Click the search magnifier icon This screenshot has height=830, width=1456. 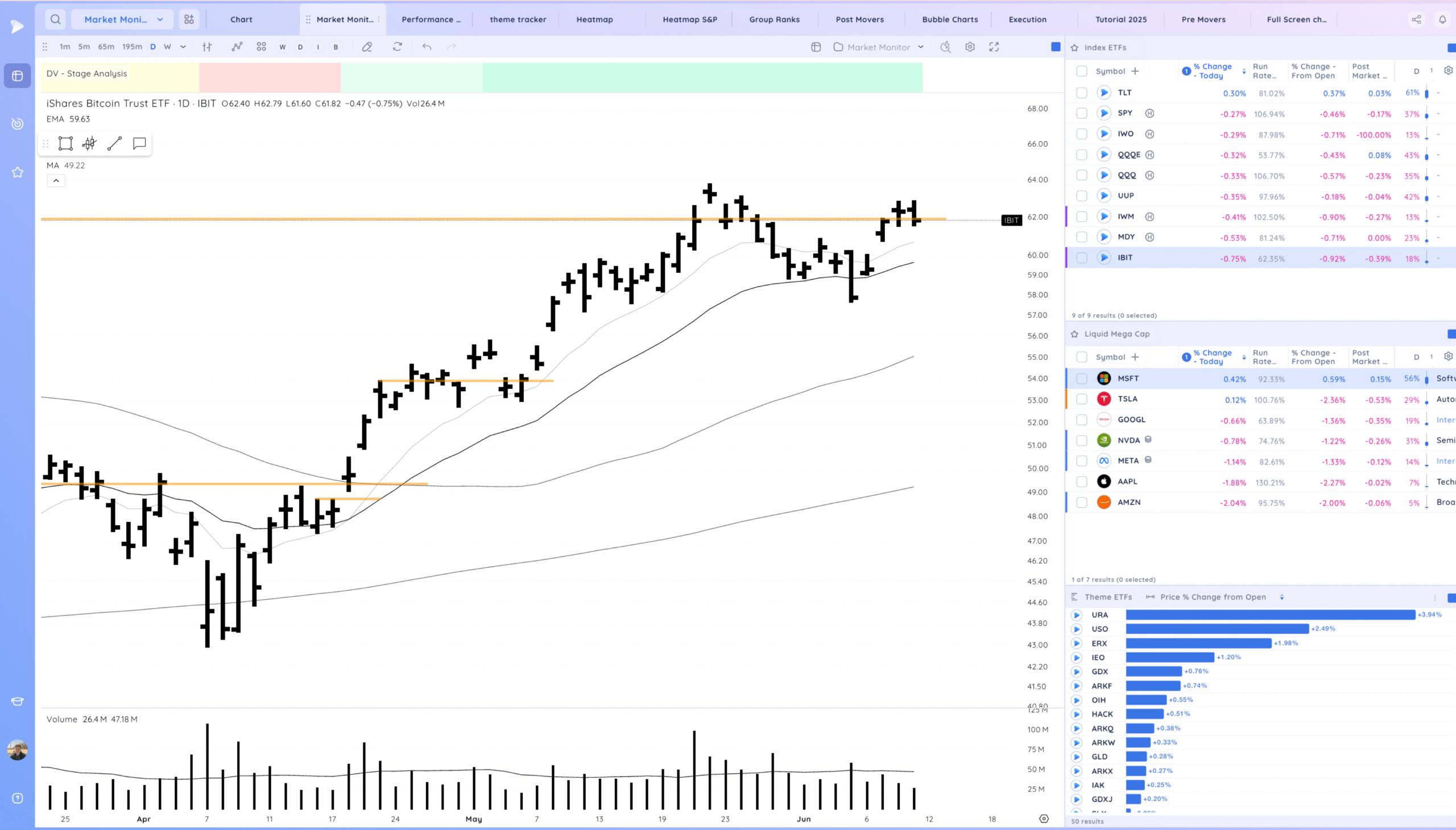pyautogui.click(x=55, y=19)
